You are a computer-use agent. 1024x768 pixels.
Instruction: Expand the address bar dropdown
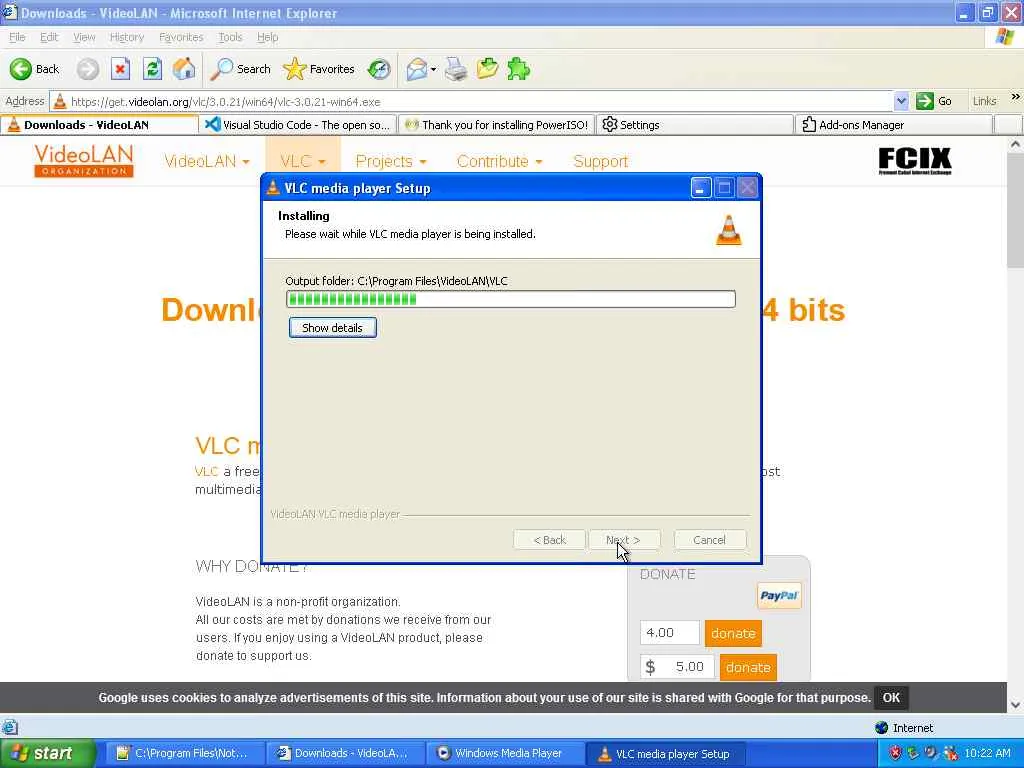901,101
